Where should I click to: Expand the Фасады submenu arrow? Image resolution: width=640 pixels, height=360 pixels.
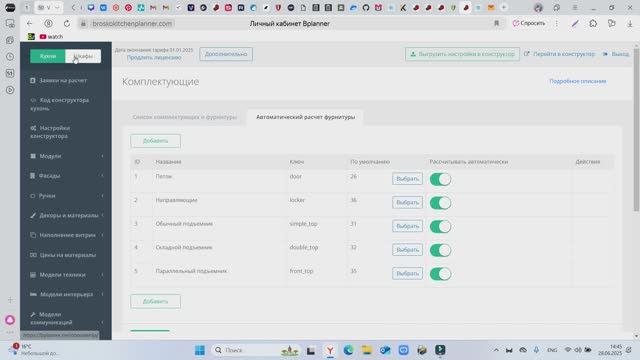(102, 176)
